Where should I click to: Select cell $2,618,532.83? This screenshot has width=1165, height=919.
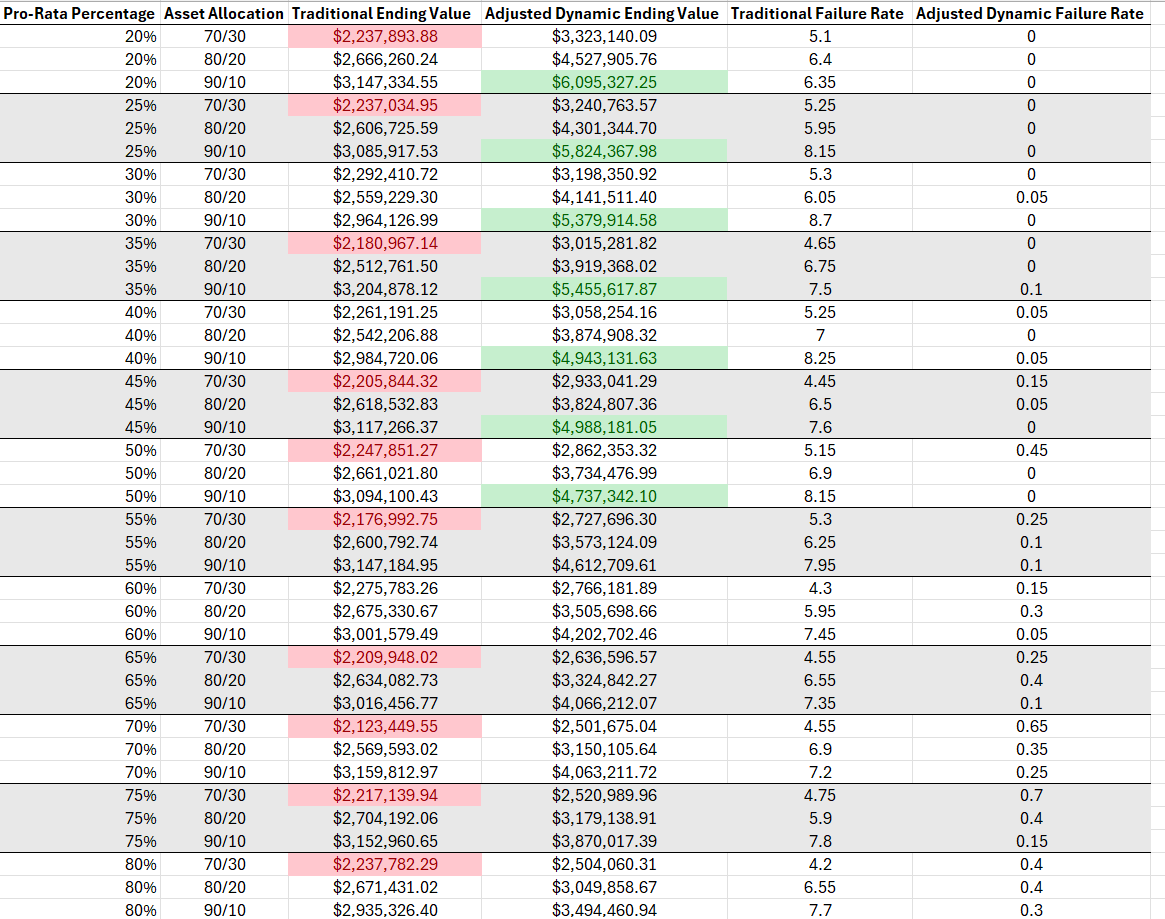(384, 405)
